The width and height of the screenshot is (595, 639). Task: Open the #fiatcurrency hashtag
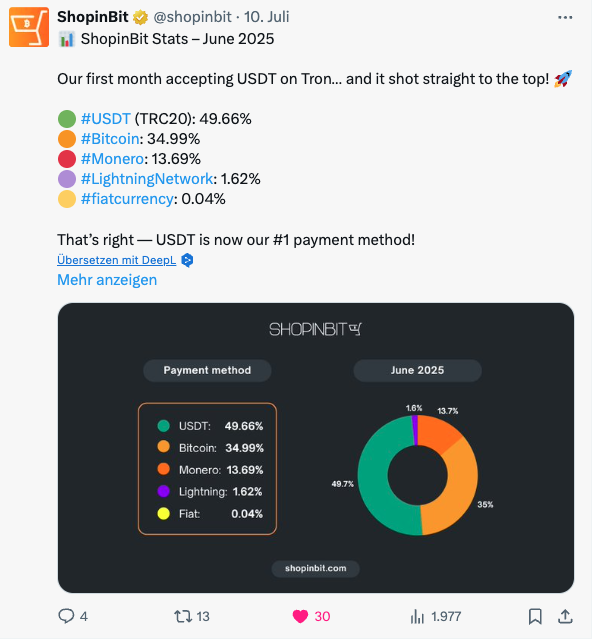point(127,199)
